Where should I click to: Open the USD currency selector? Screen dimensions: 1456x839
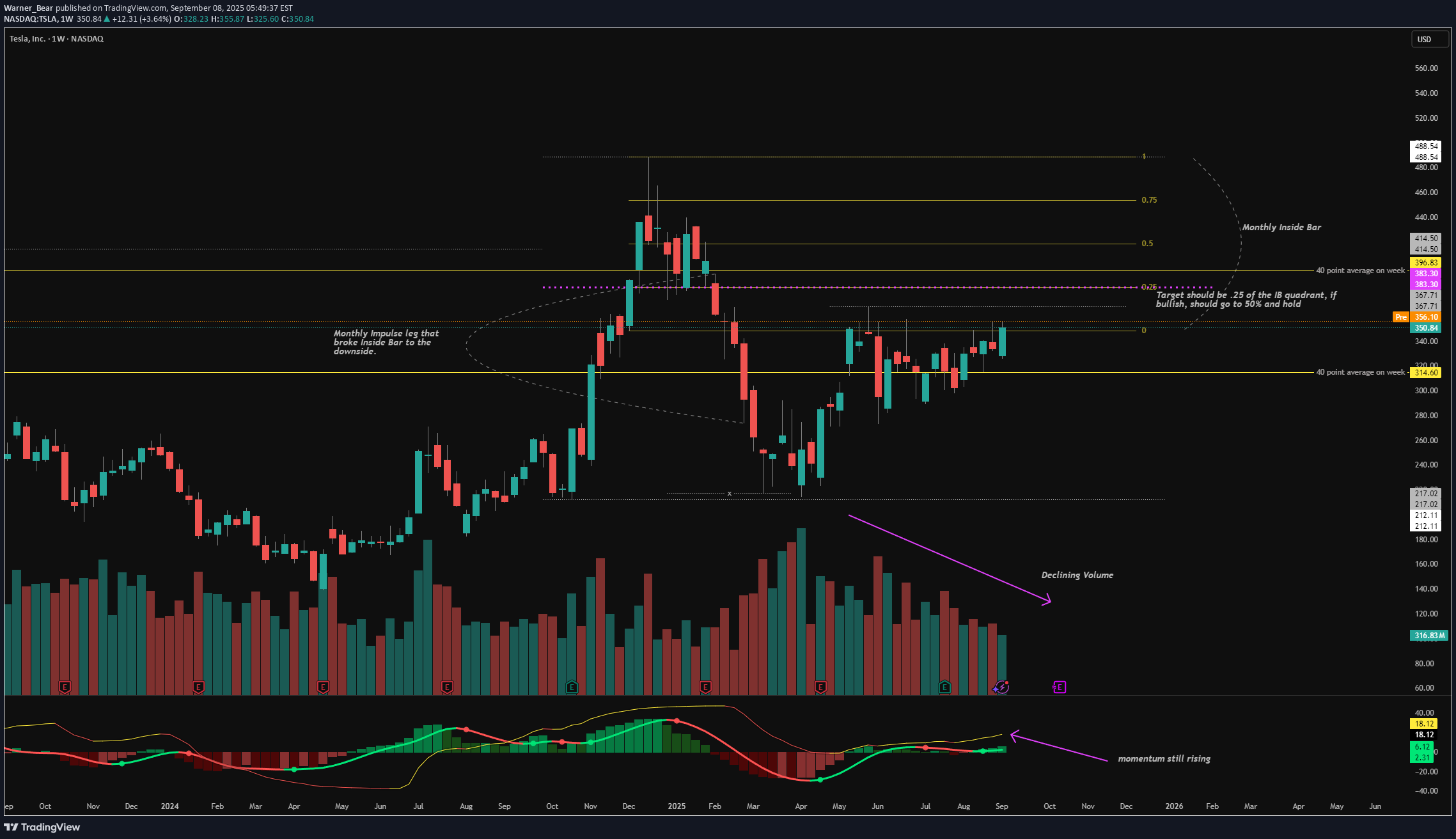(x=1430, y=39)
